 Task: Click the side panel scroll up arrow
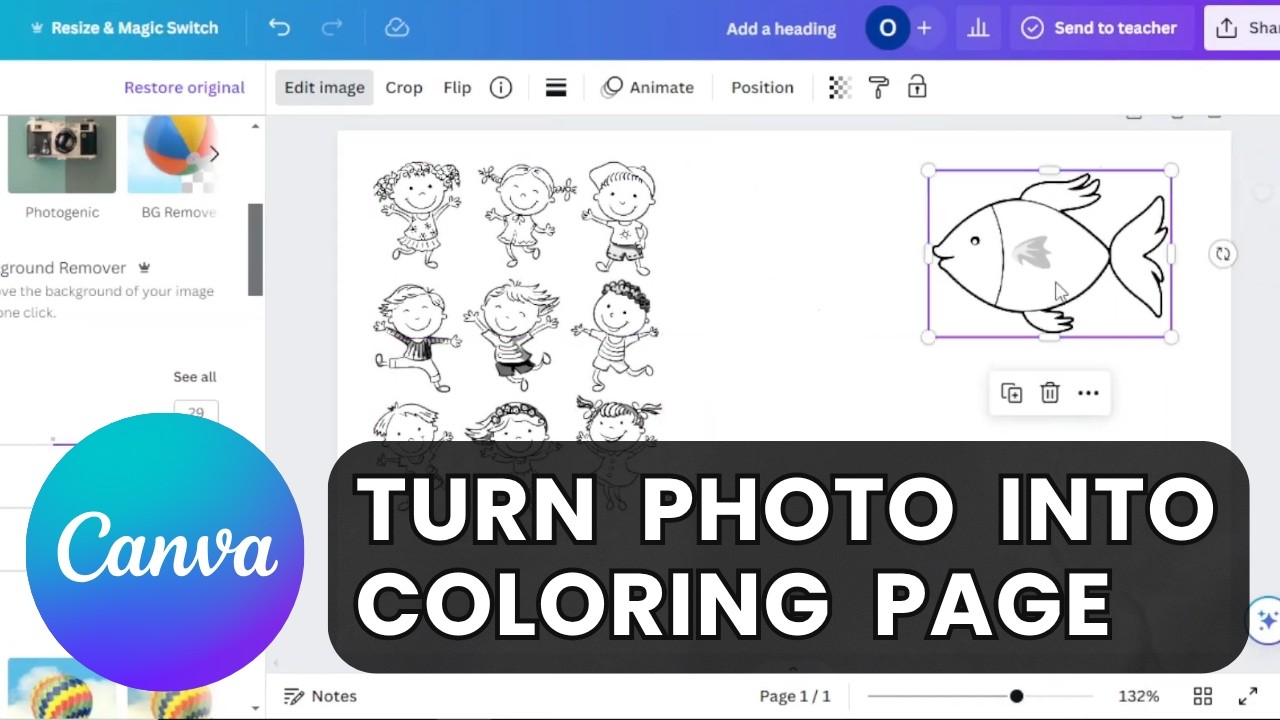click(255, 126)
